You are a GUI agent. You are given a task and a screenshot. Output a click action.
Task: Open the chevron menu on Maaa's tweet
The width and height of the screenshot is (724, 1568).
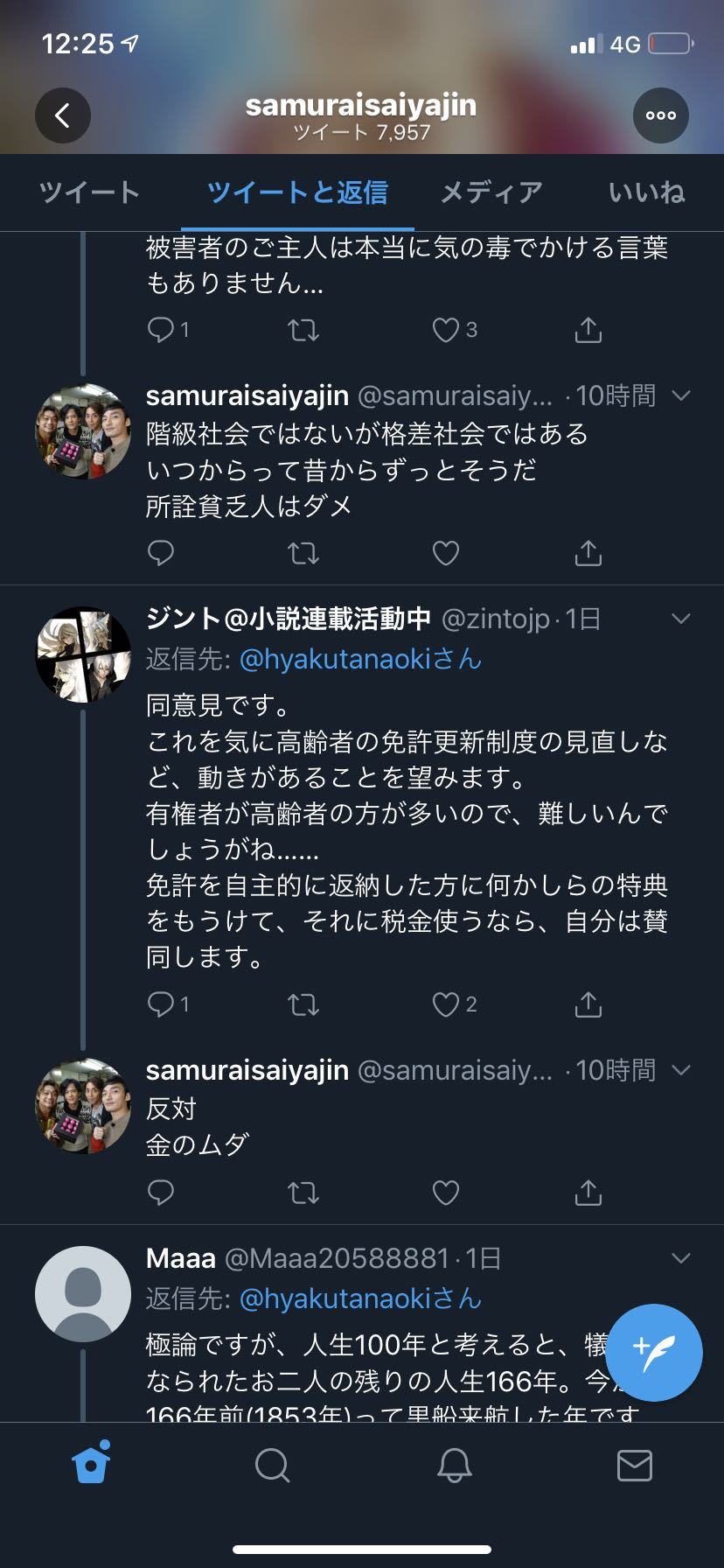(x=680, y=1258)
